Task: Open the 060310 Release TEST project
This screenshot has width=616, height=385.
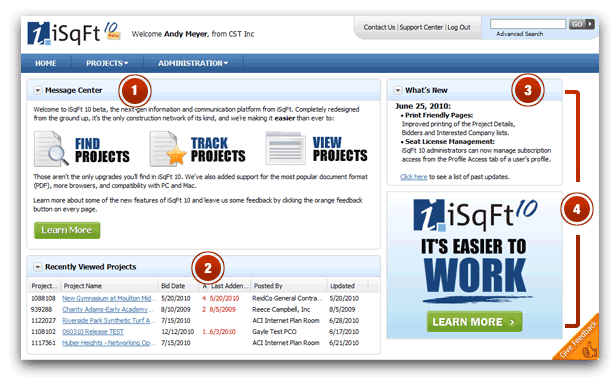Action: tap(93, 332)
